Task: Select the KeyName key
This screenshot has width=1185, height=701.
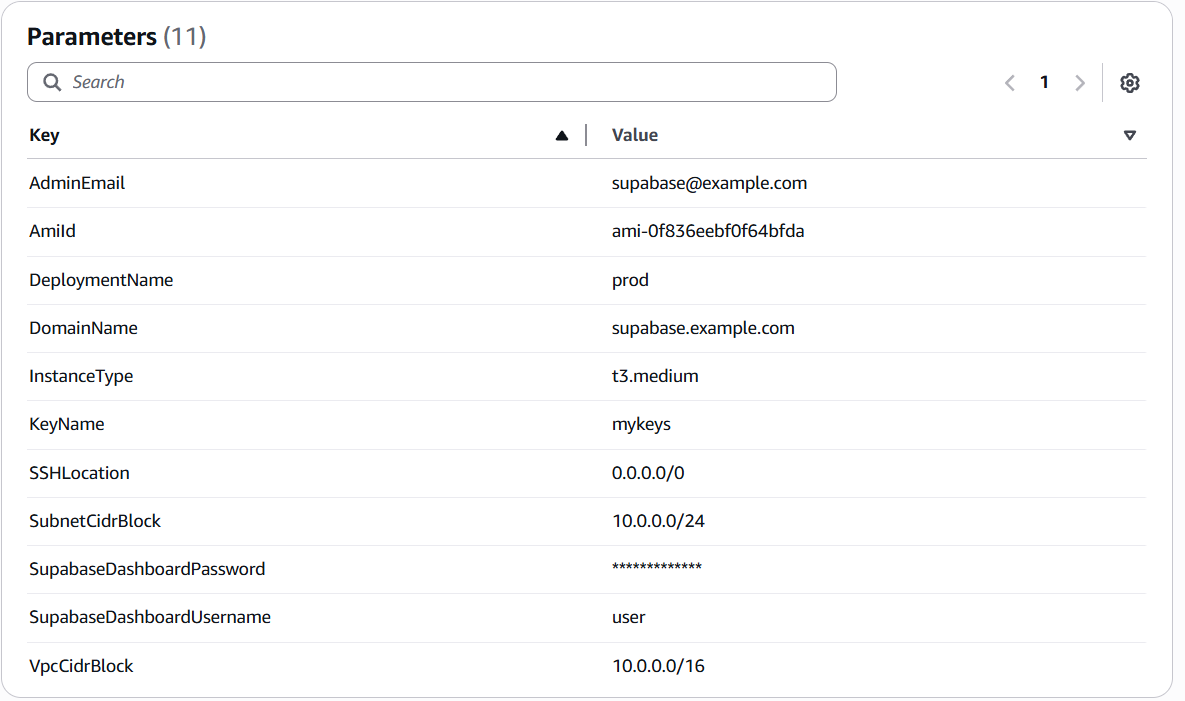Action: [x=67, y=425]
